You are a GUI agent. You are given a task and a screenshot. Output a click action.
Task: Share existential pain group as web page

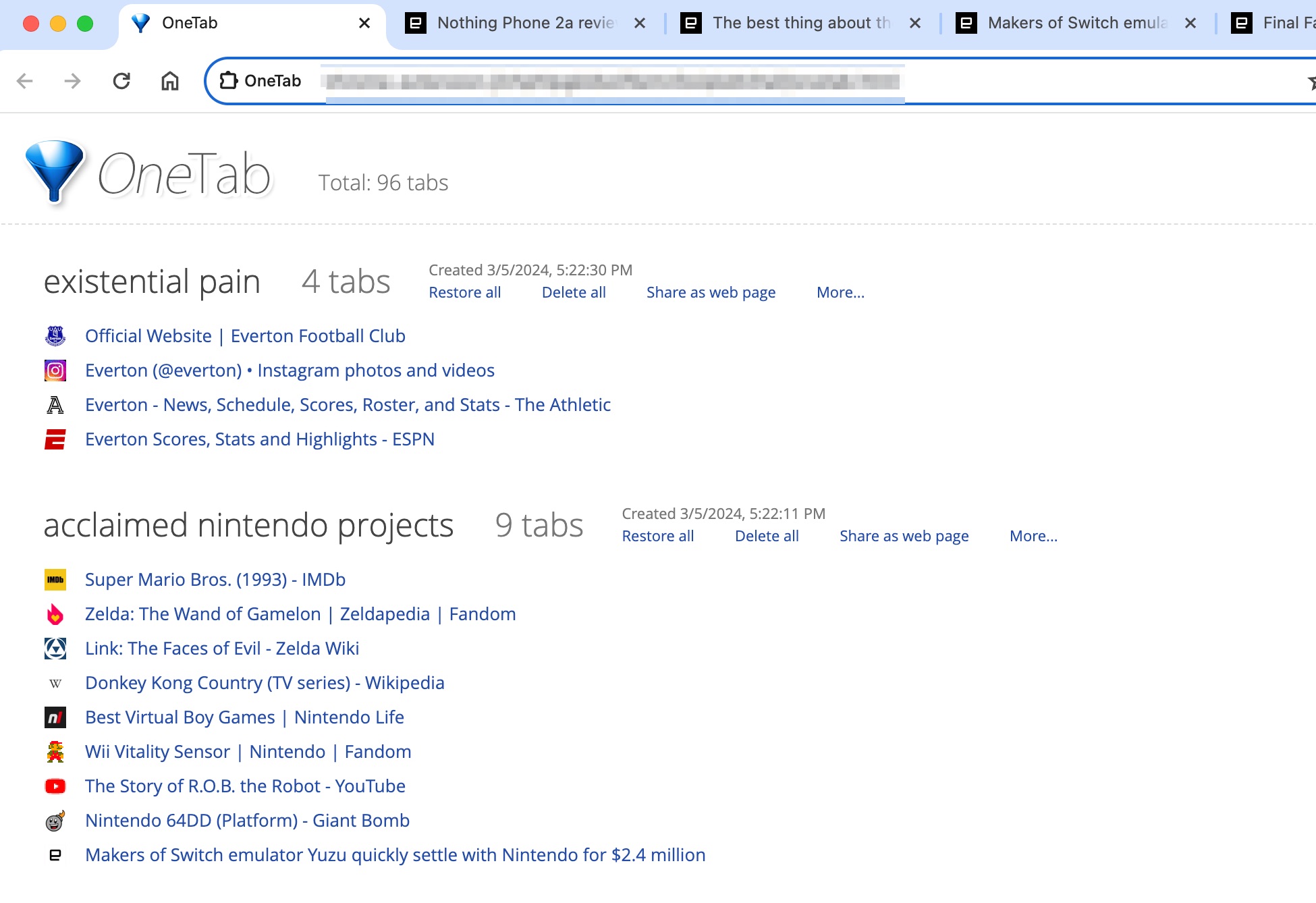711,292
